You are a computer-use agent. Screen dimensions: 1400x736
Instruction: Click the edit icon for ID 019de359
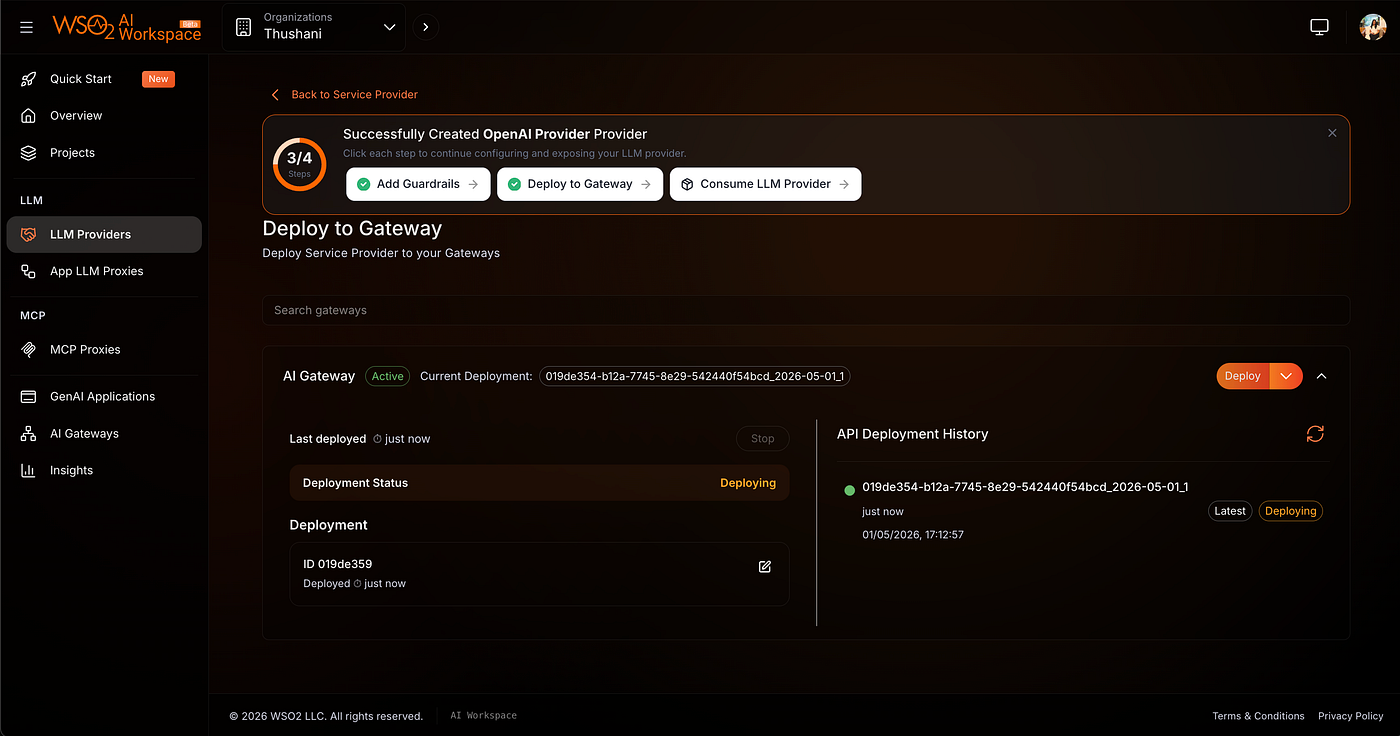point(765,567)
